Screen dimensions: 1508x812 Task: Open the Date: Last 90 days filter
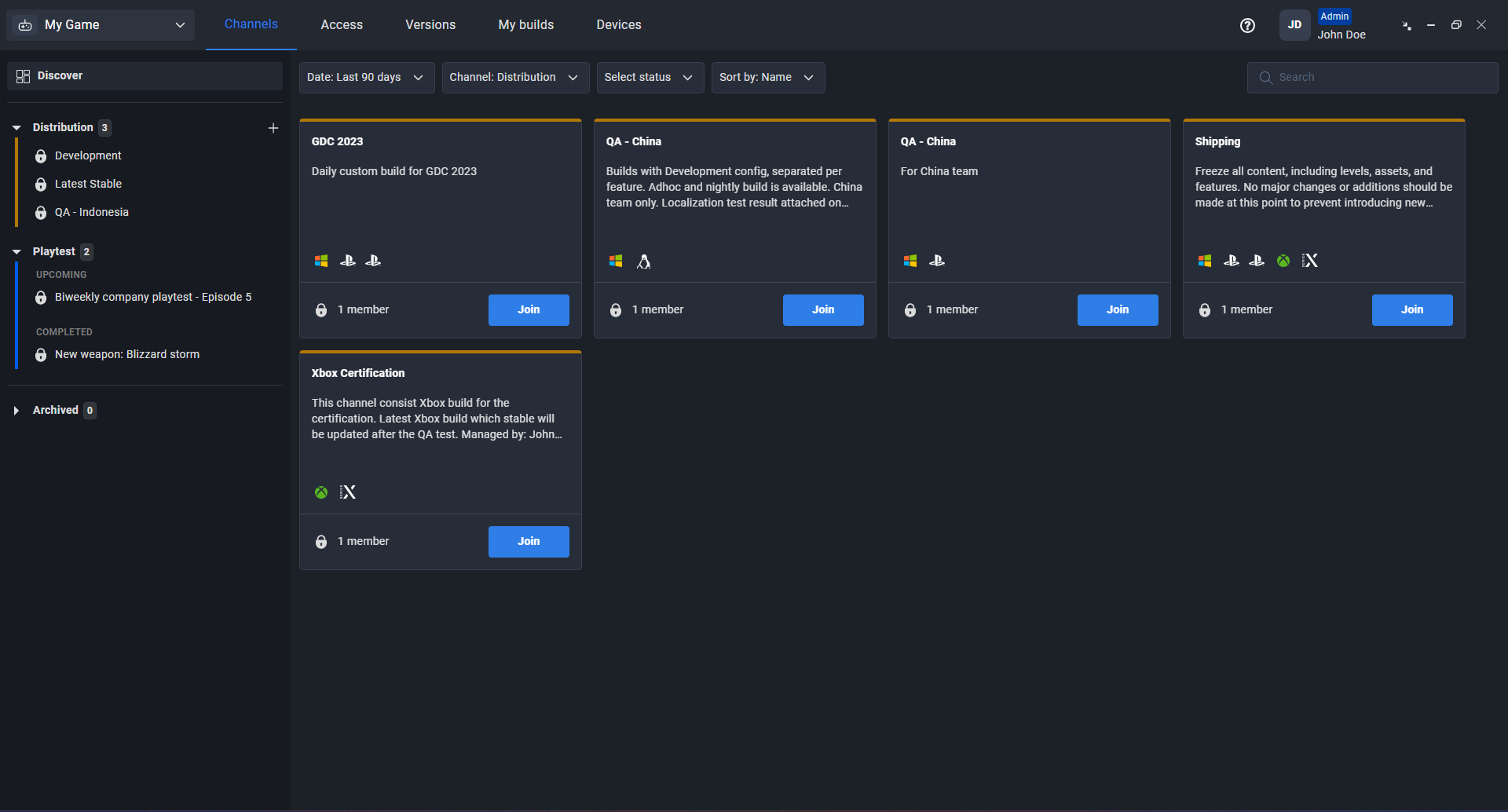367,78
